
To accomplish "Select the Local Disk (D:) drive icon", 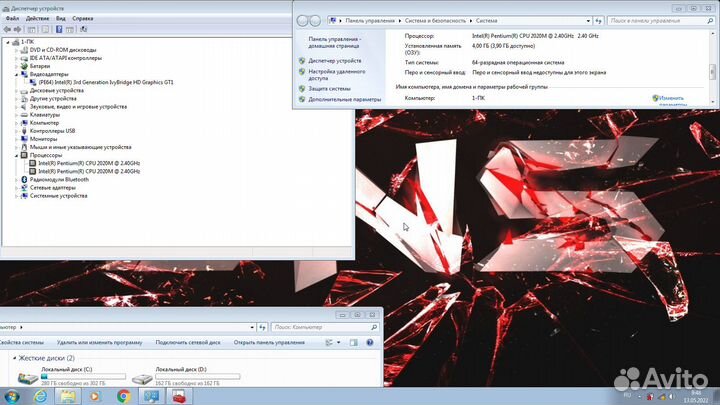I will click(142, 378).
